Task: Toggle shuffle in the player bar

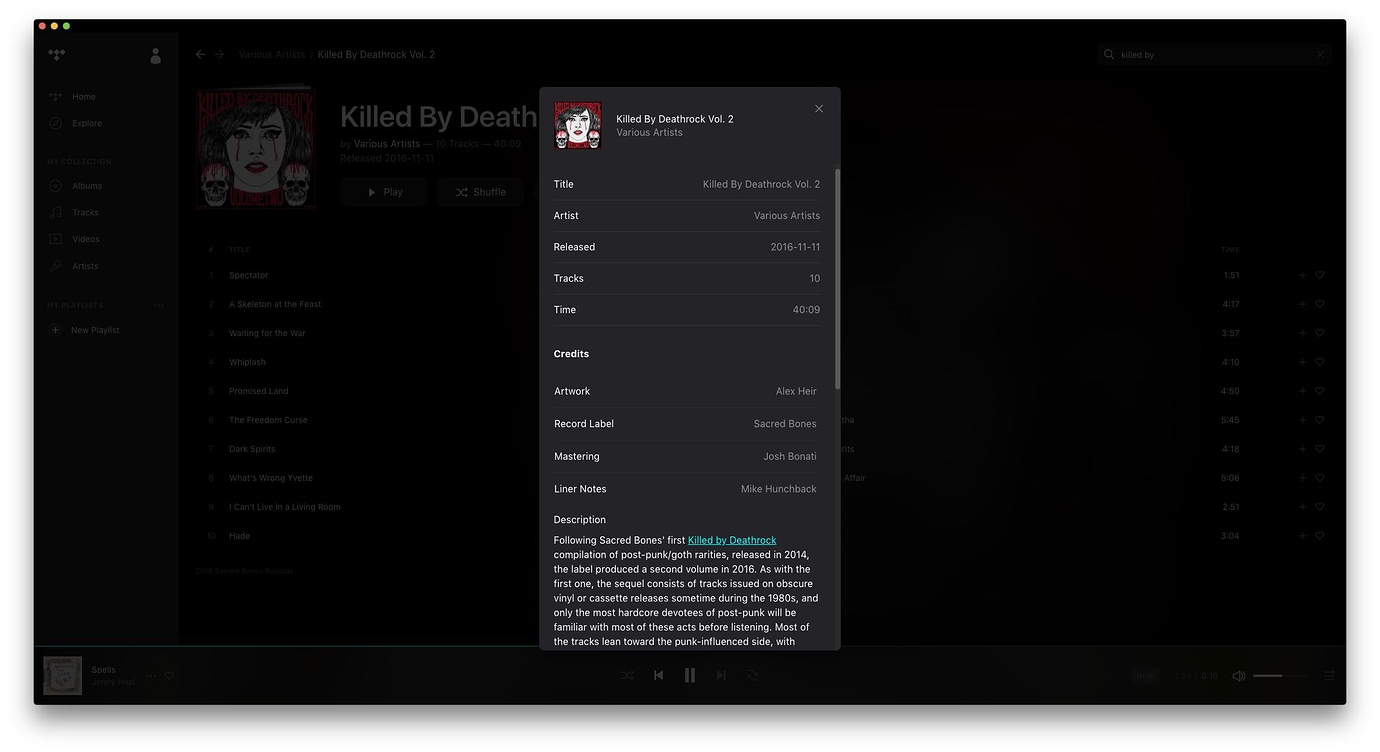Action: point(627,675)
